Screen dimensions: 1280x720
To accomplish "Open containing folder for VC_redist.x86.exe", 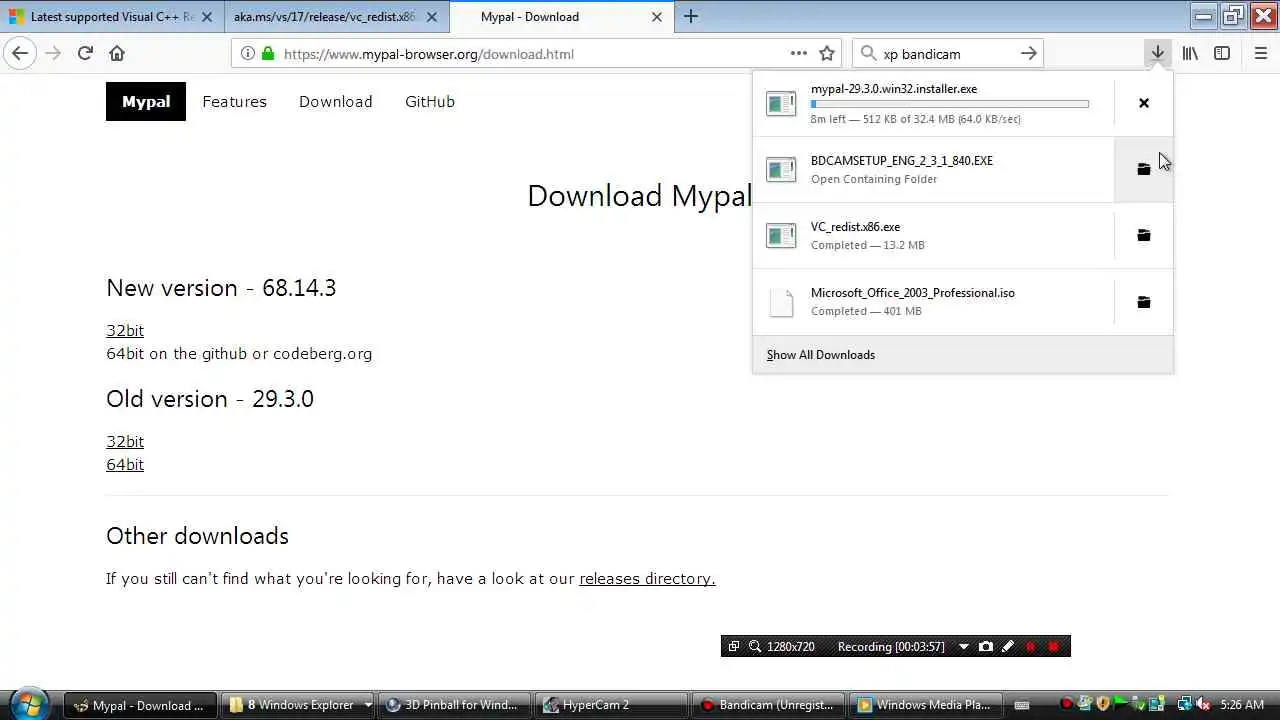I will click(1144, 235).
